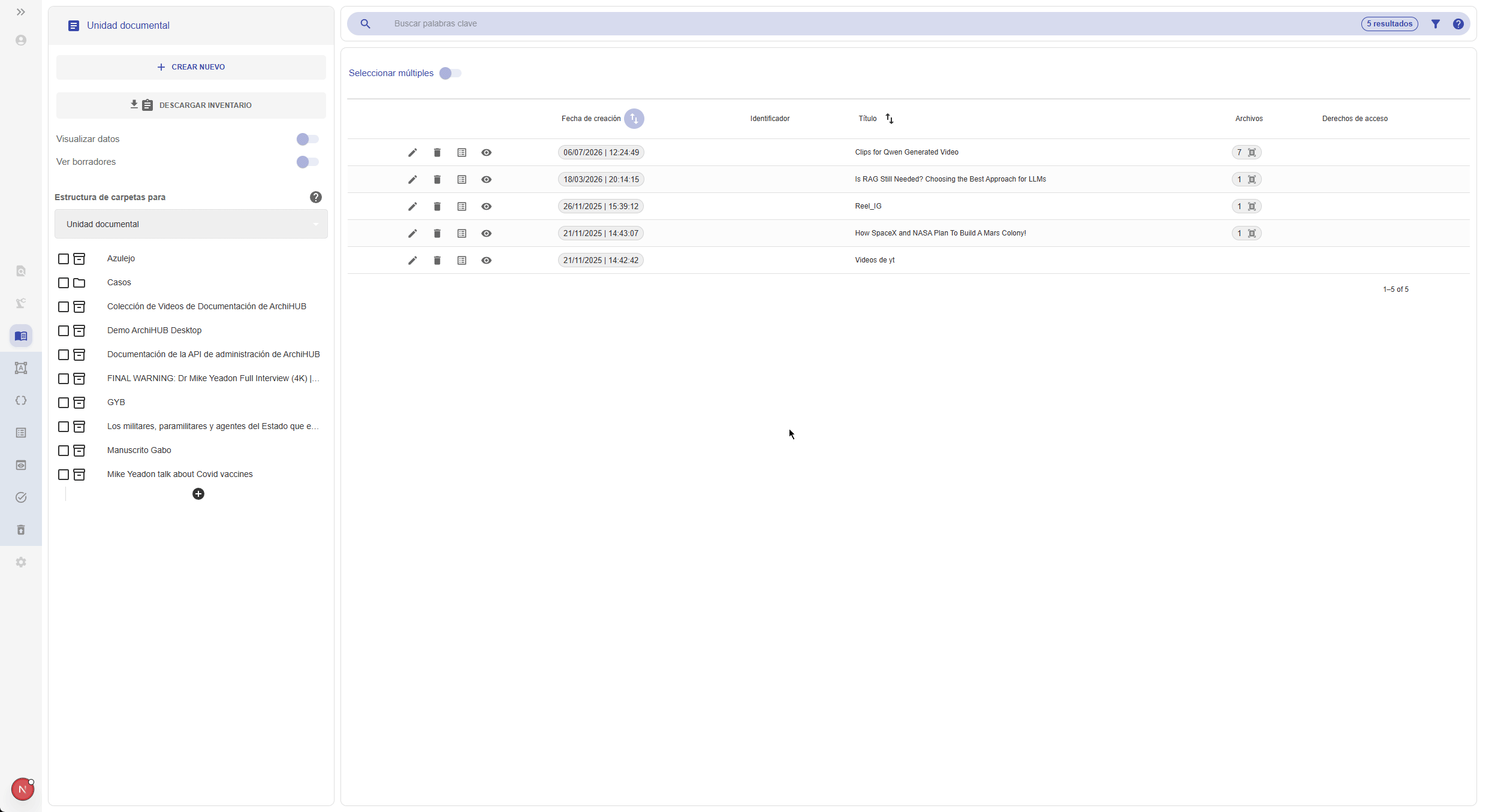The width and height of the screenshot is (1501, 812).
Task: Open the trash icon in left sidebar
Action: coord(21,530)
